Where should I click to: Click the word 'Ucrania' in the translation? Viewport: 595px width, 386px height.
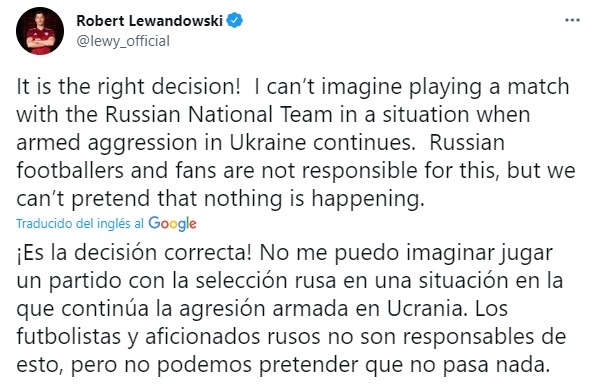[428, 309]
